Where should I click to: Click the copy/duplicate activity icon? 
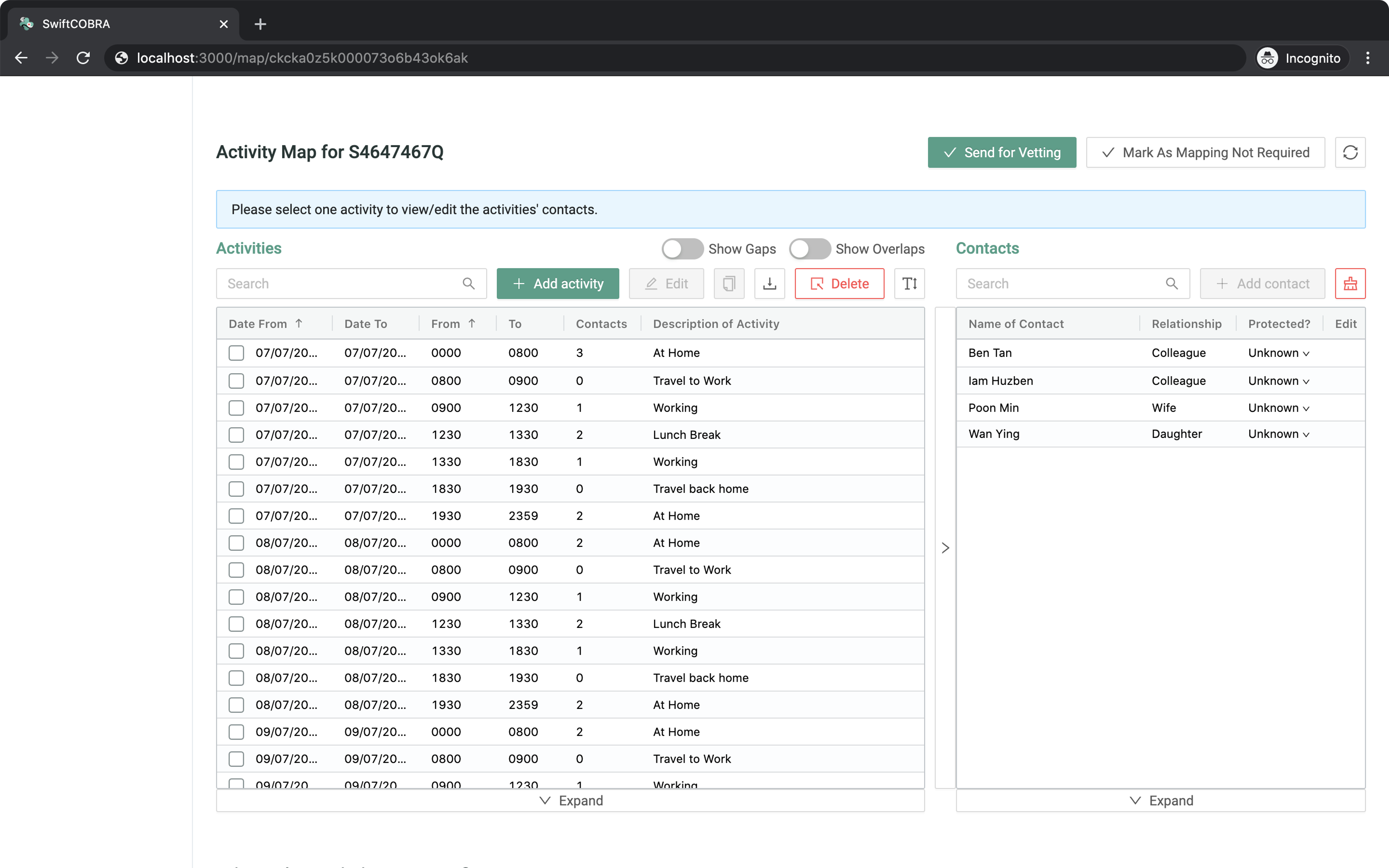point(729,284)
